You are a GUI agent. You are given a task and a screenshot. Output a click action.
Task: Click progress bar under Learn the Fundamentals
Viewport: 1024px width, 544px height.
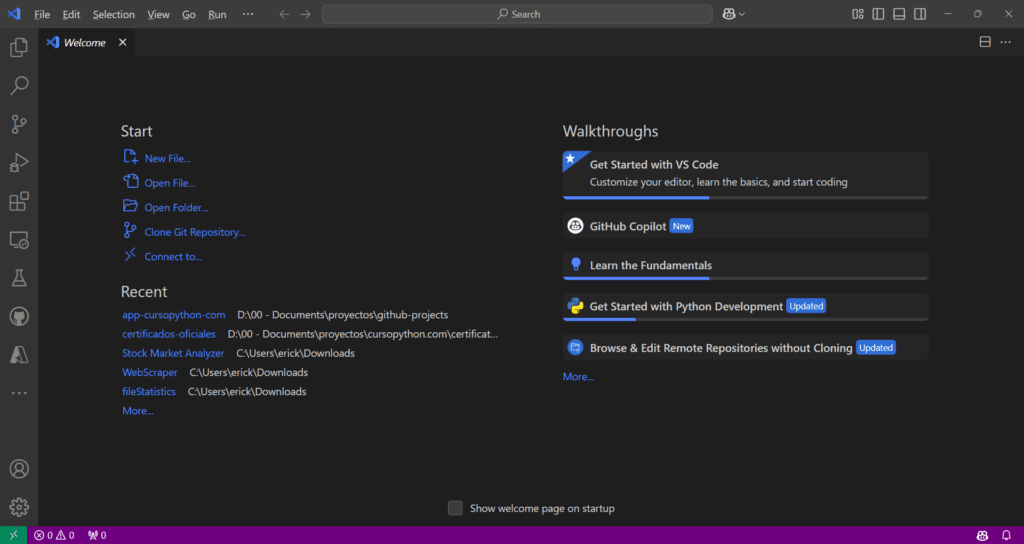[745, 278]
